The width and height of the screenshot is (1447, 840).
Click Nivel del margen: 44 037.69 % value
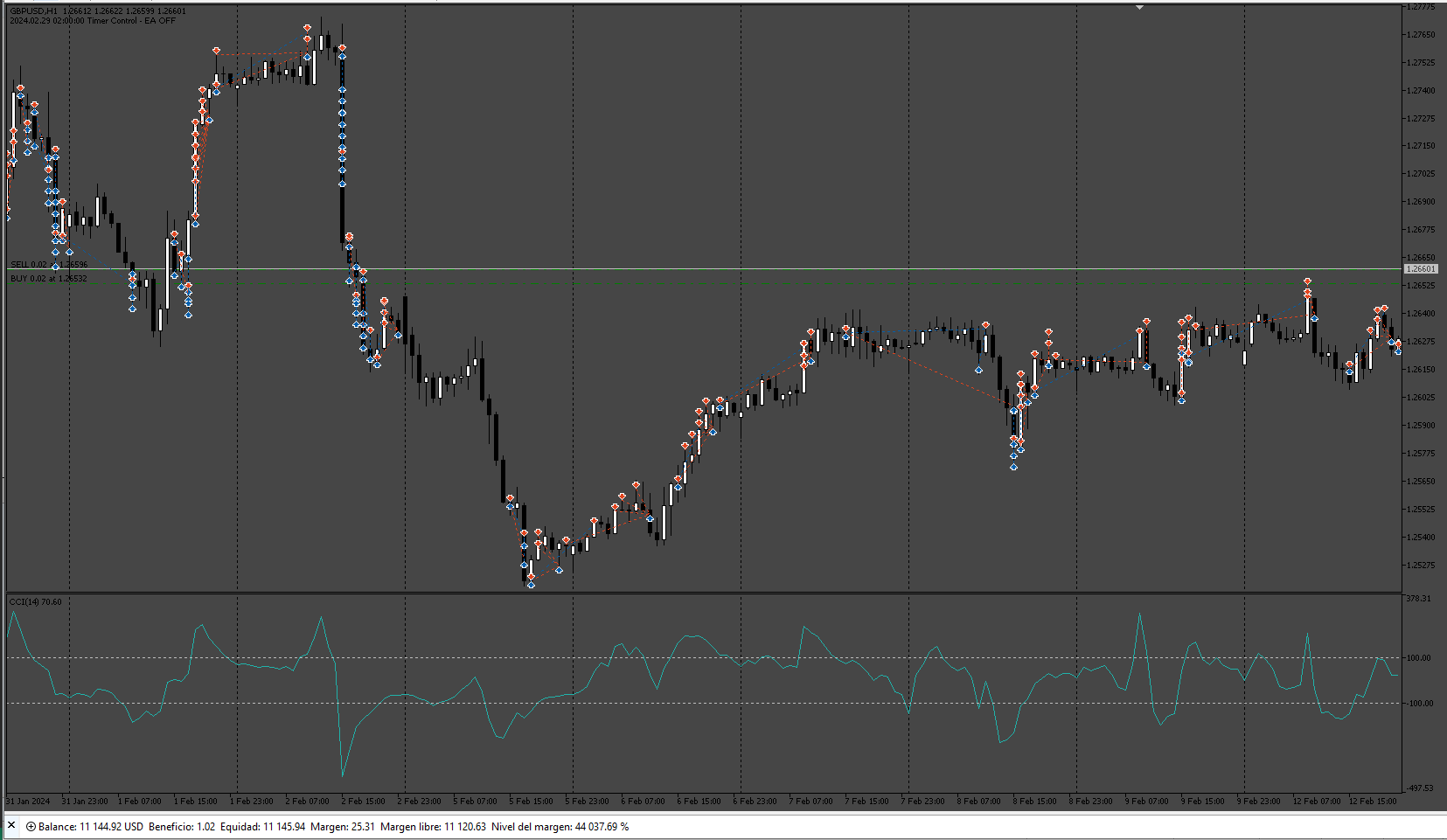[560, 827]
